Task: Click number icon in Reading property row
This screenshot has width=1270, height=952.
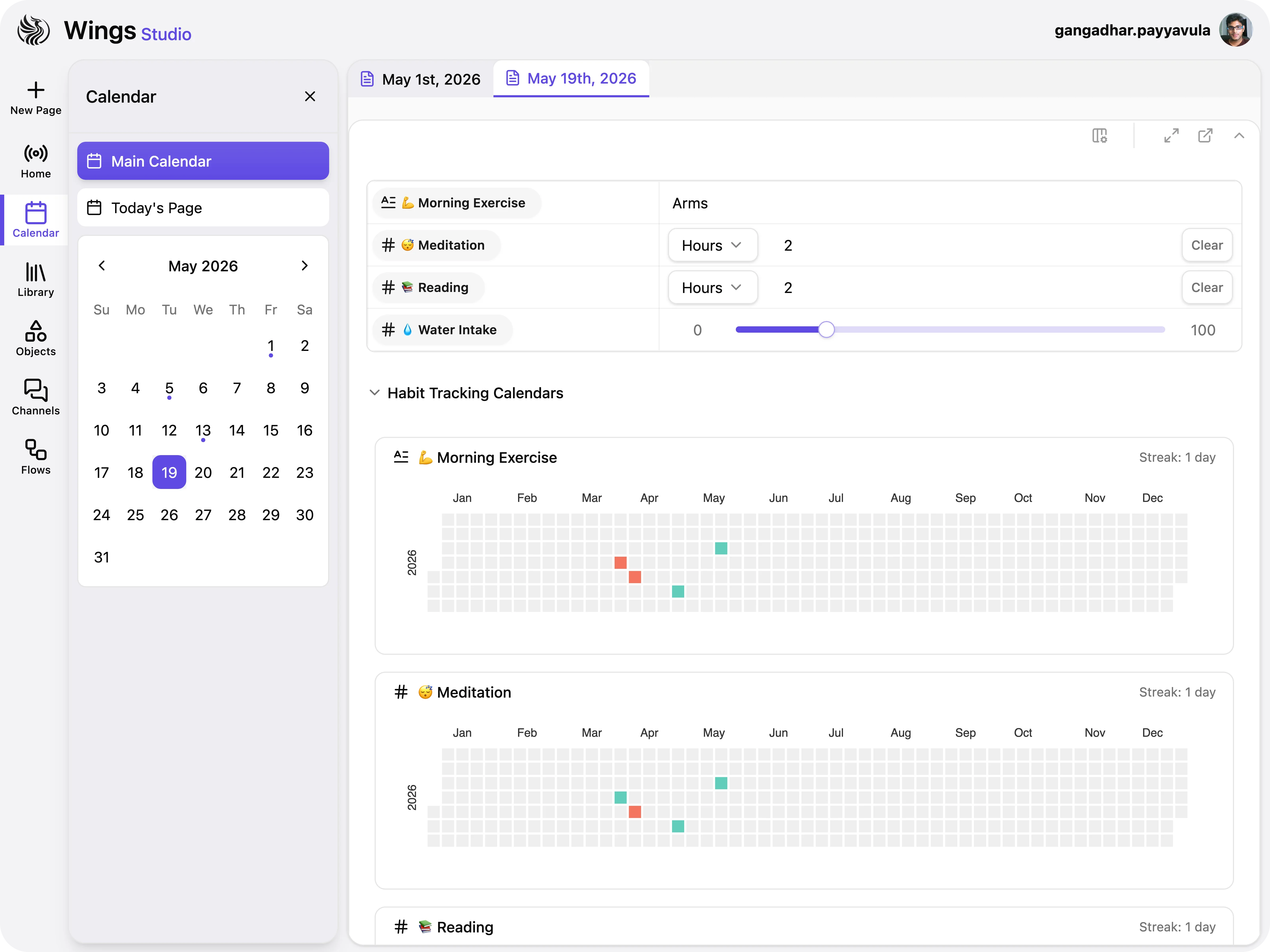Action: [389, 287]
